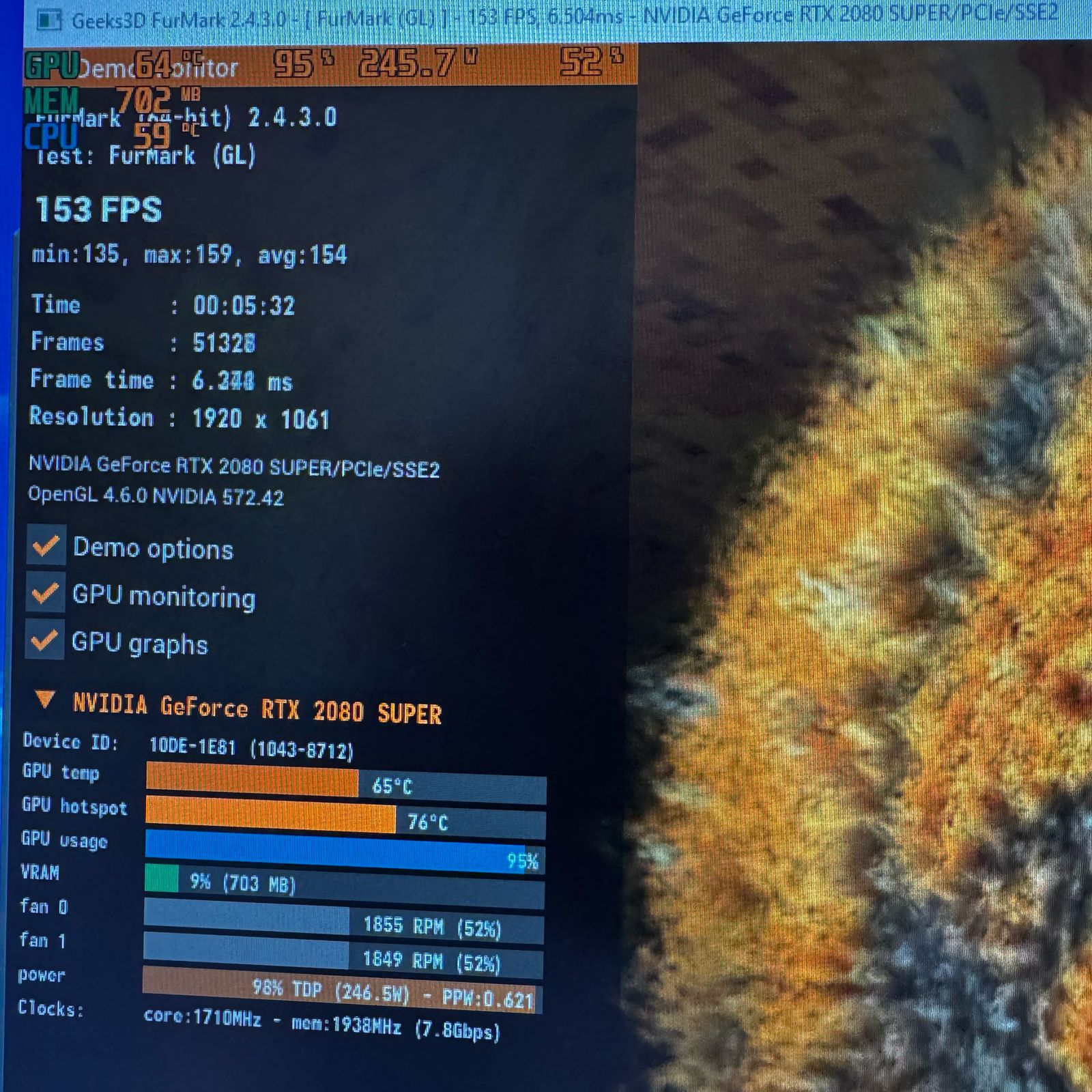Click the overlay MEM 702 MB reading

click(x=112, y=100)
